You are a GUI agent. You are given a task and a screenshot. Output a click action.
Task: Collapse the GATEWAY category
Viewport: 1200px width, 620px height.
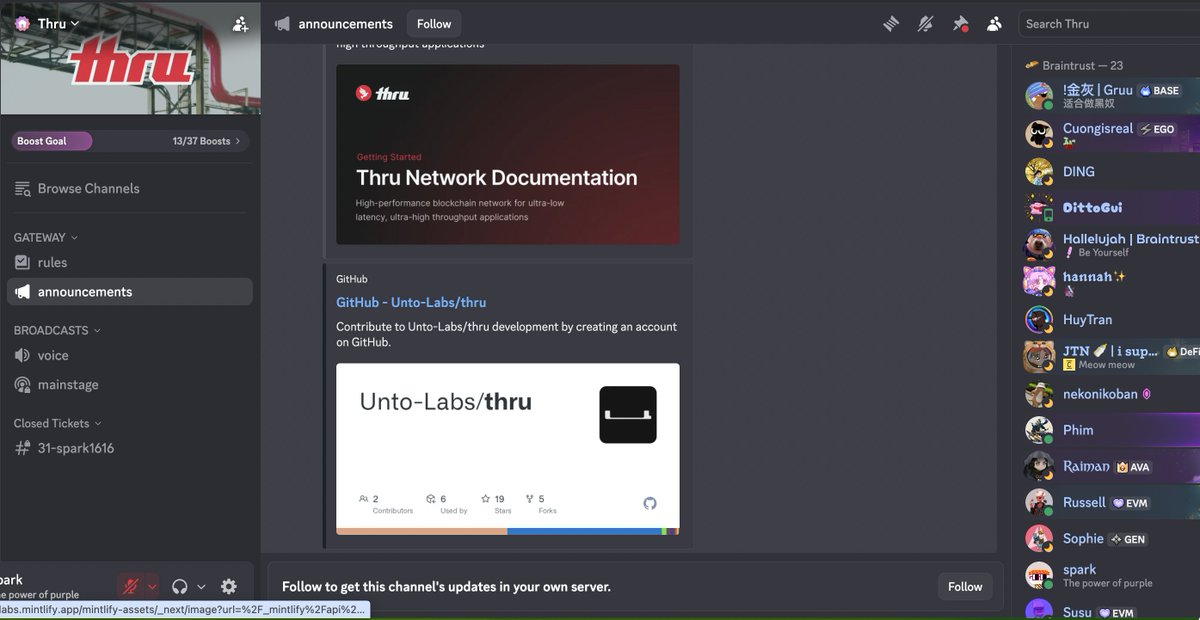coord(45,237)
